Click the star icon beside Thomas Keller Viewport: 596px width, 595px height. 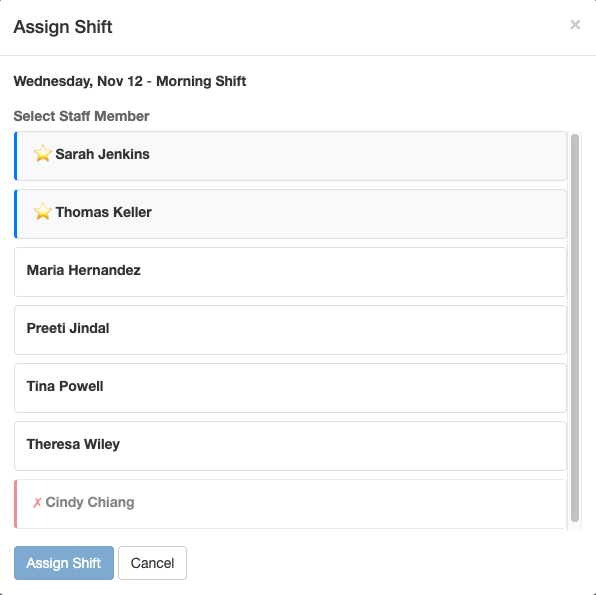(43, 212)
